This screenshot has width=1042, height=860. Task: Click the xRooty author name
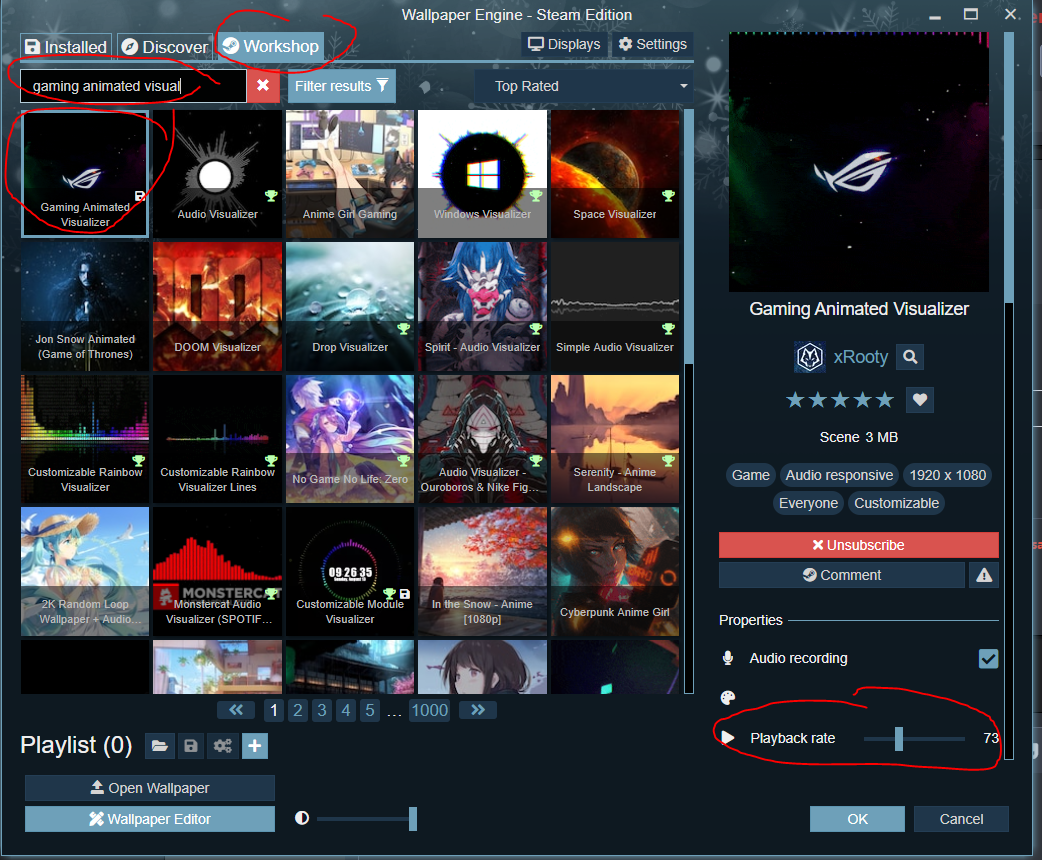click(x=861, y=357)
